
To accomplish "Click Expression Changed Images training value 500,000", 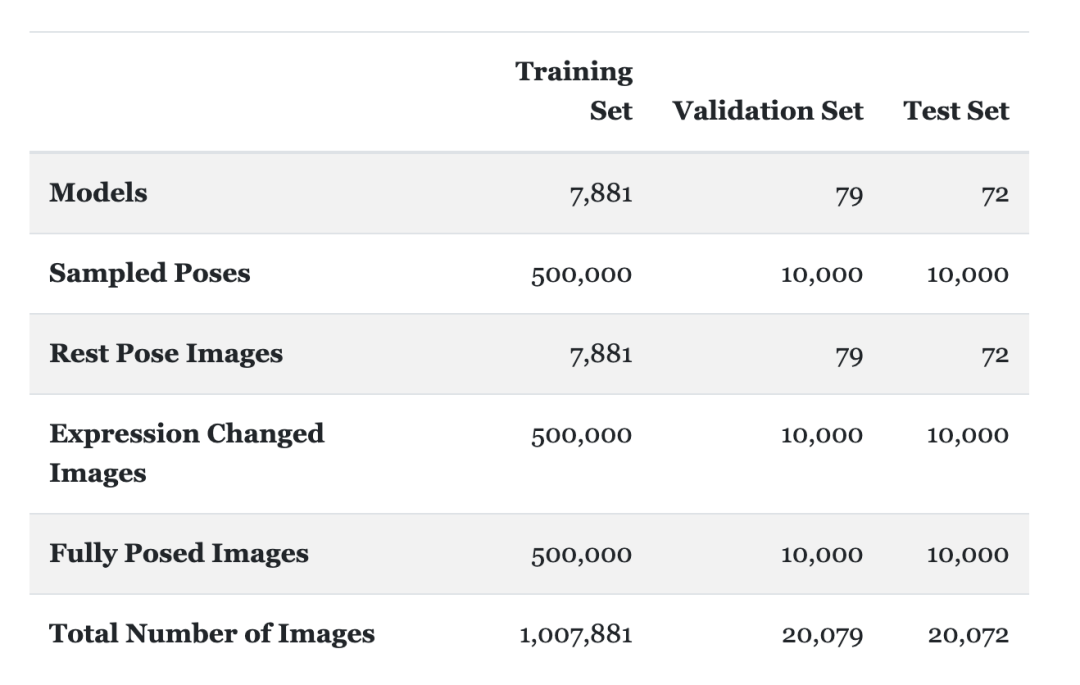I will (581, 436).
